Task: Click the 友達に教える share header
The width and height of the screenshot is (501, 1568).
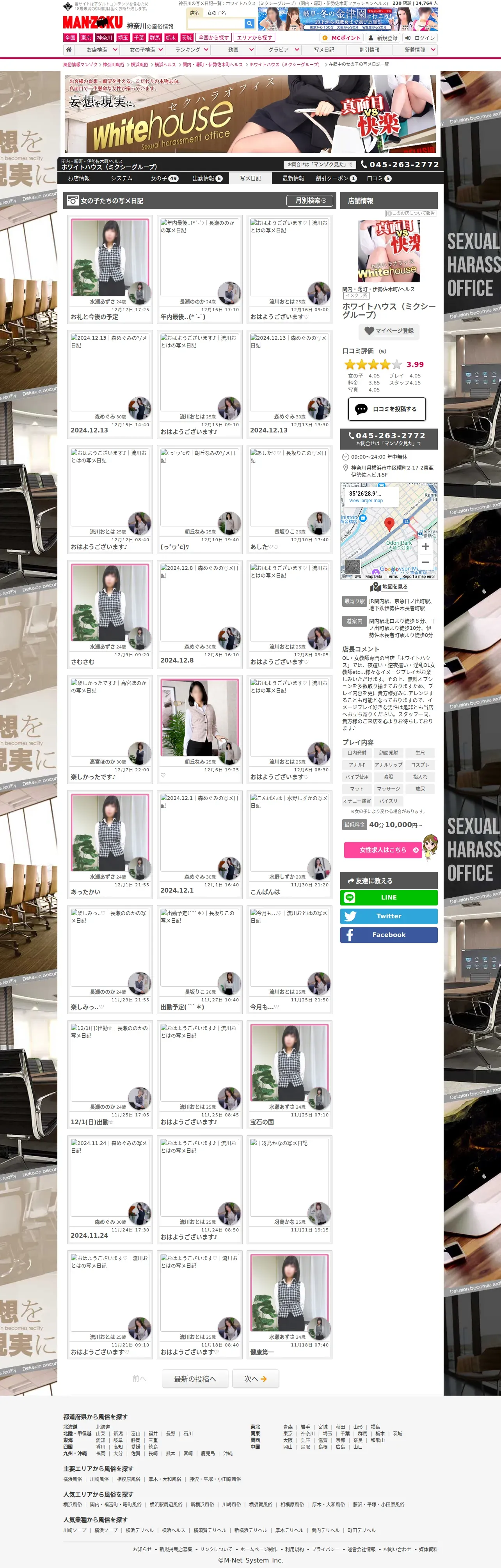Action: (388, 880)
